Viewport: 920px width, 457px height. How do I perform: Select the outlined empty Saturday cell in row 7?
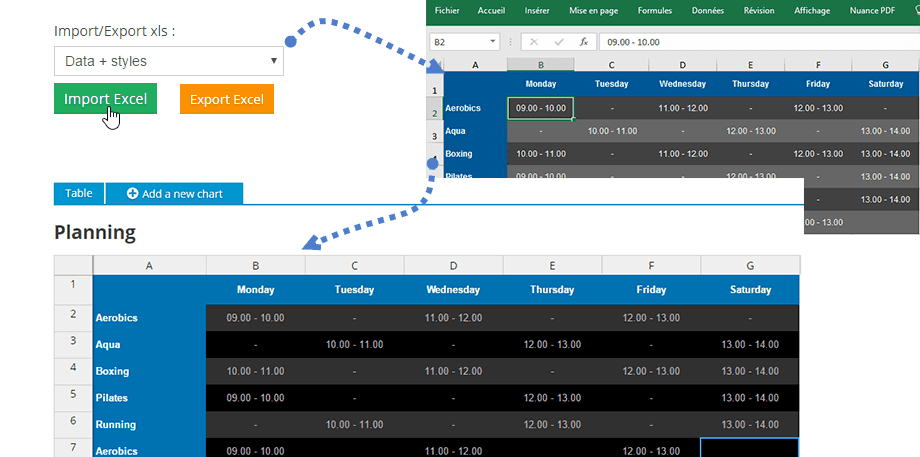(750, 448)
